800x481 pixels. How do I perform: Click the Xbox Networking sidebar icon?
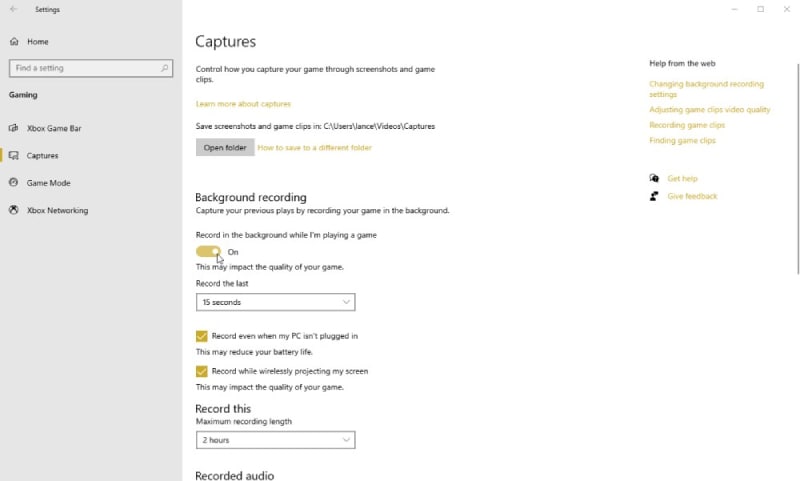tap(14, 210)
